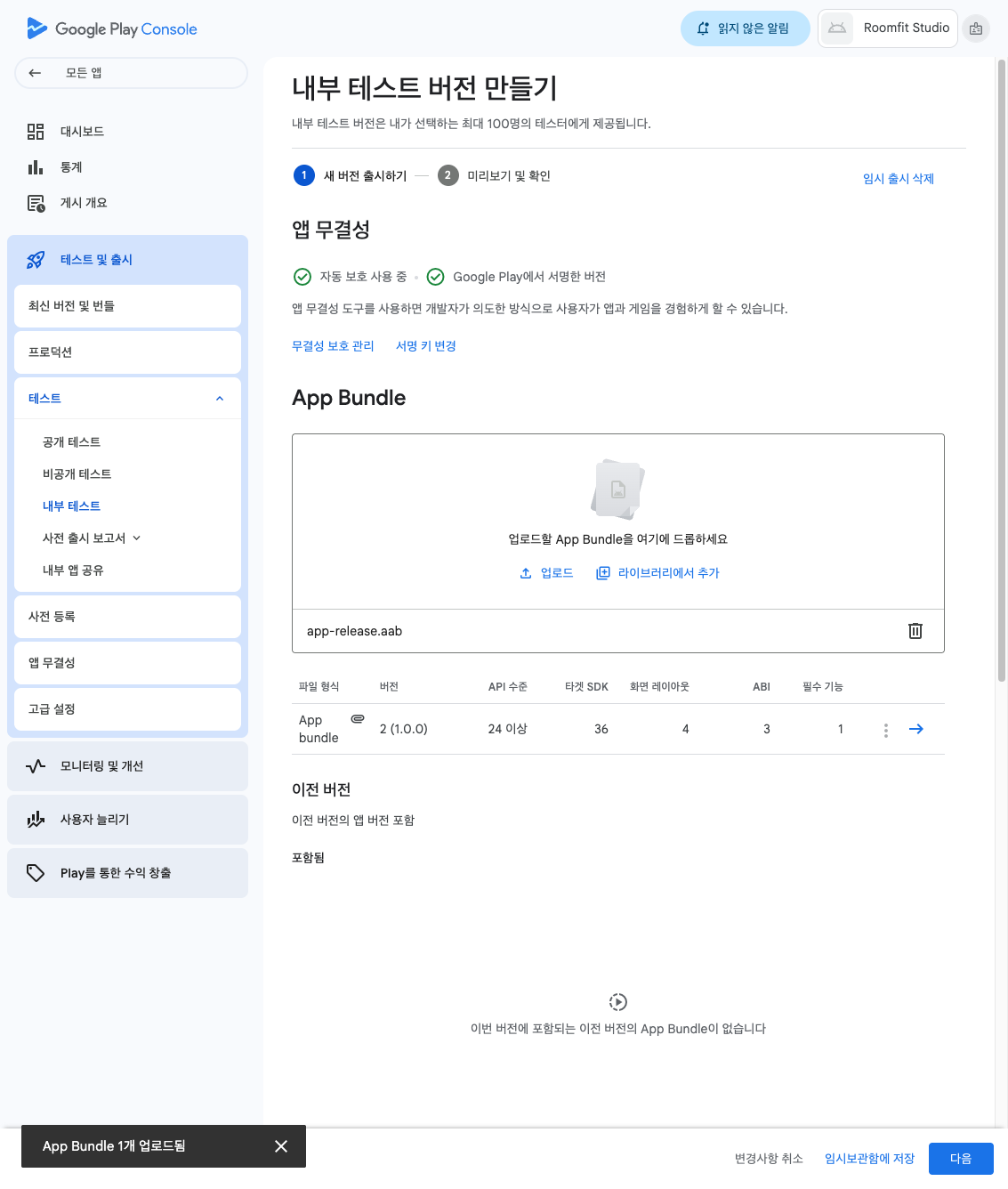Delete app-release.aab with the trash icon
Screen dimensions: 1008x1189
coord(915,631)
